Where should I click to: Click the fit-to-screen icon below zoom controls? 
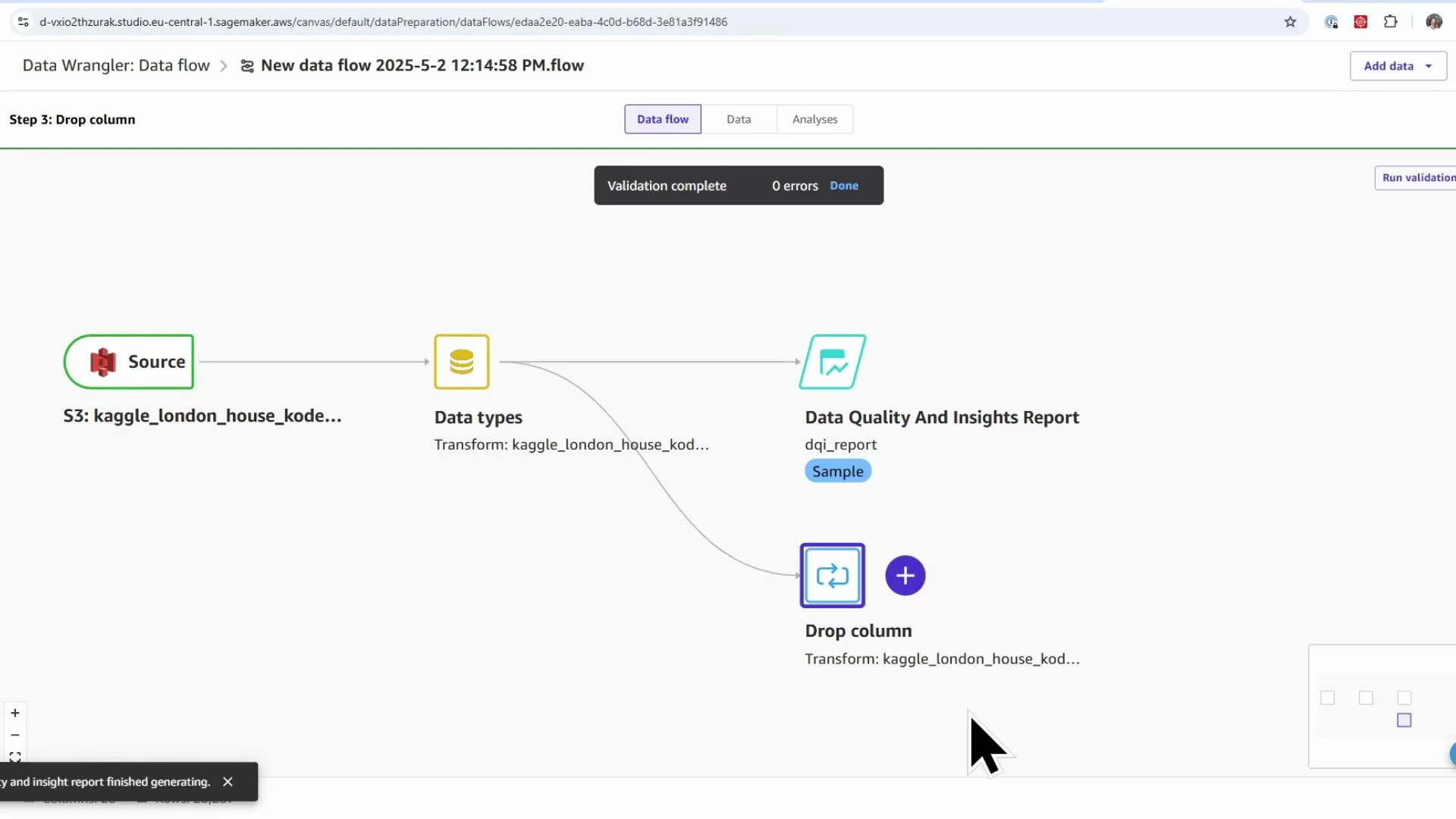14,757
